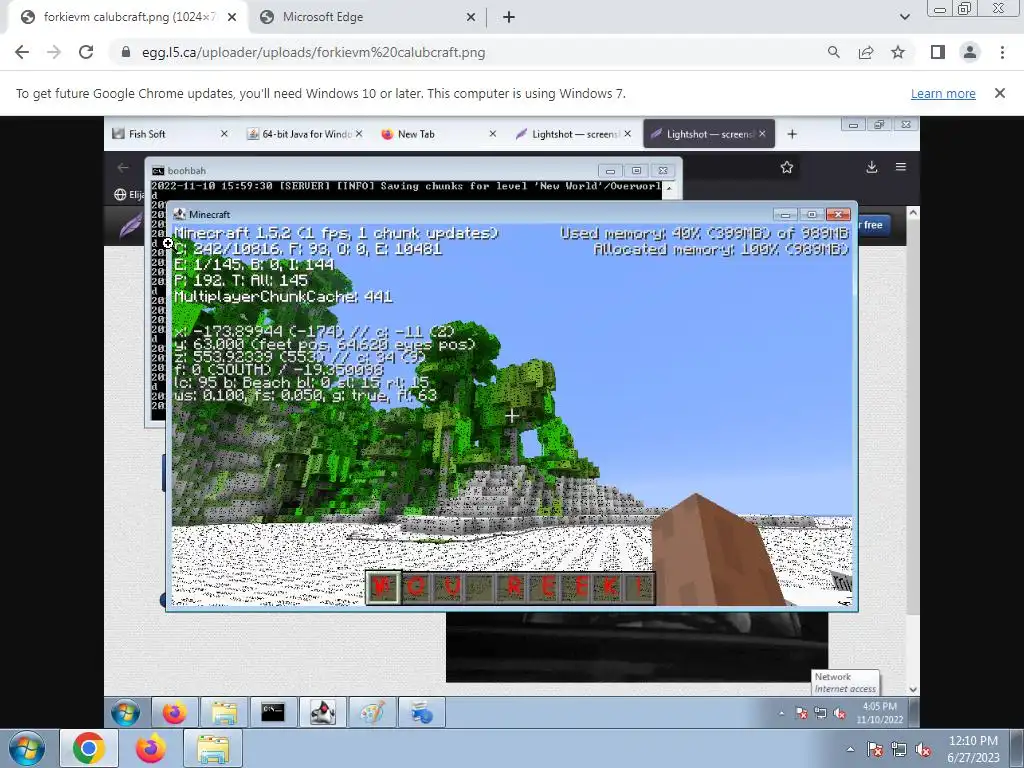Viewport: 1024px width, 768px height.
Task: Select the hotbar slot showing exclamation mark
Action: (639, 588)
